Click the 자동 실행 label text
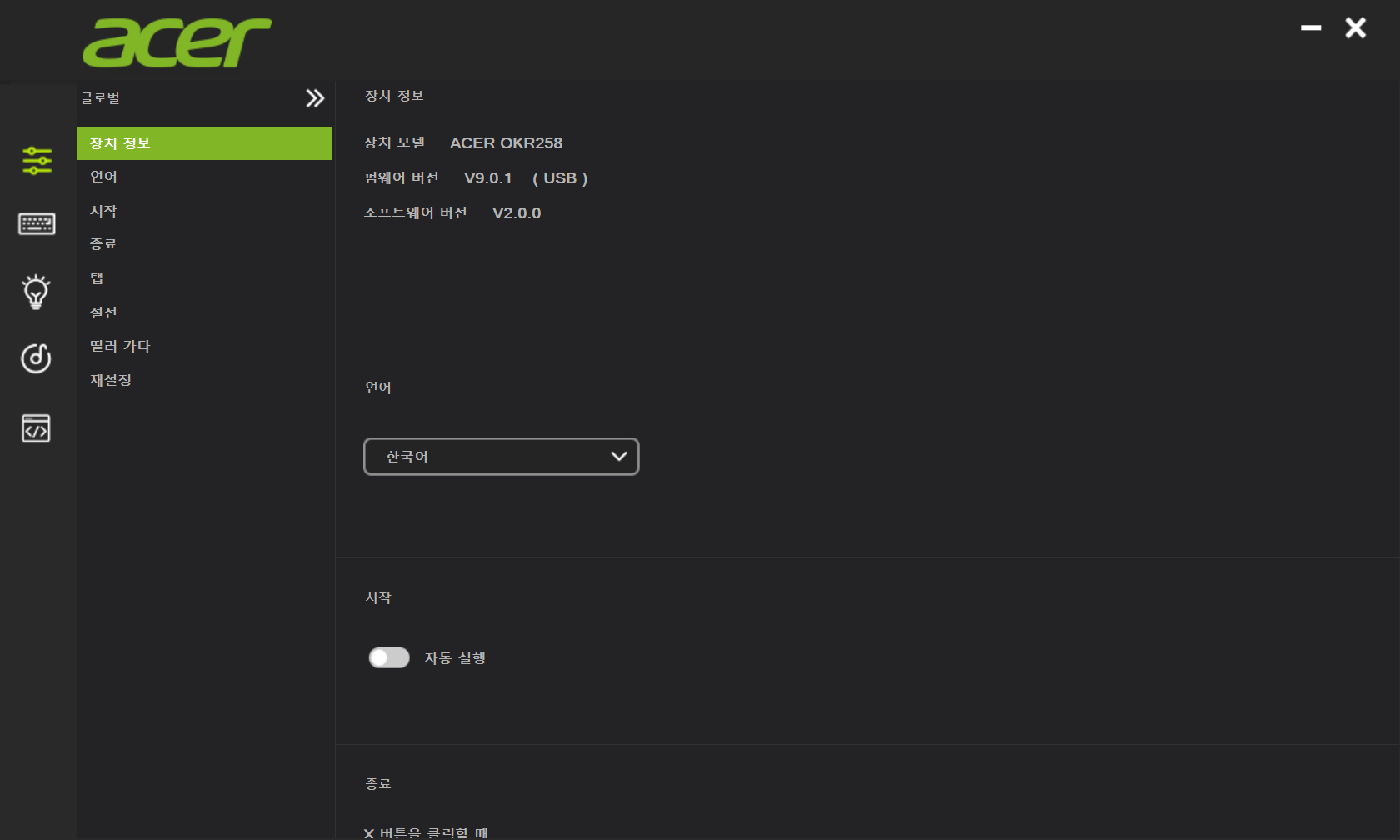This screenshot has height=840, width=1400. click(455, 658)
